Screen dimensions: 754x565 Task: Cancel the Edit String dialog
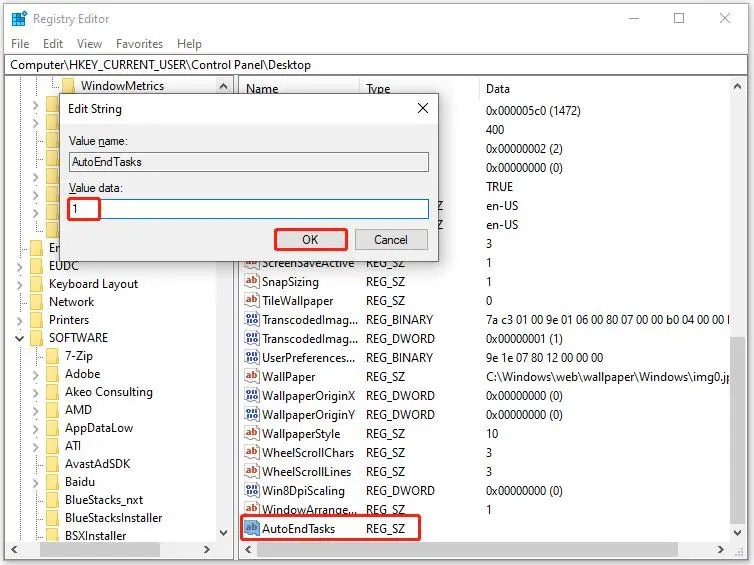391,239
